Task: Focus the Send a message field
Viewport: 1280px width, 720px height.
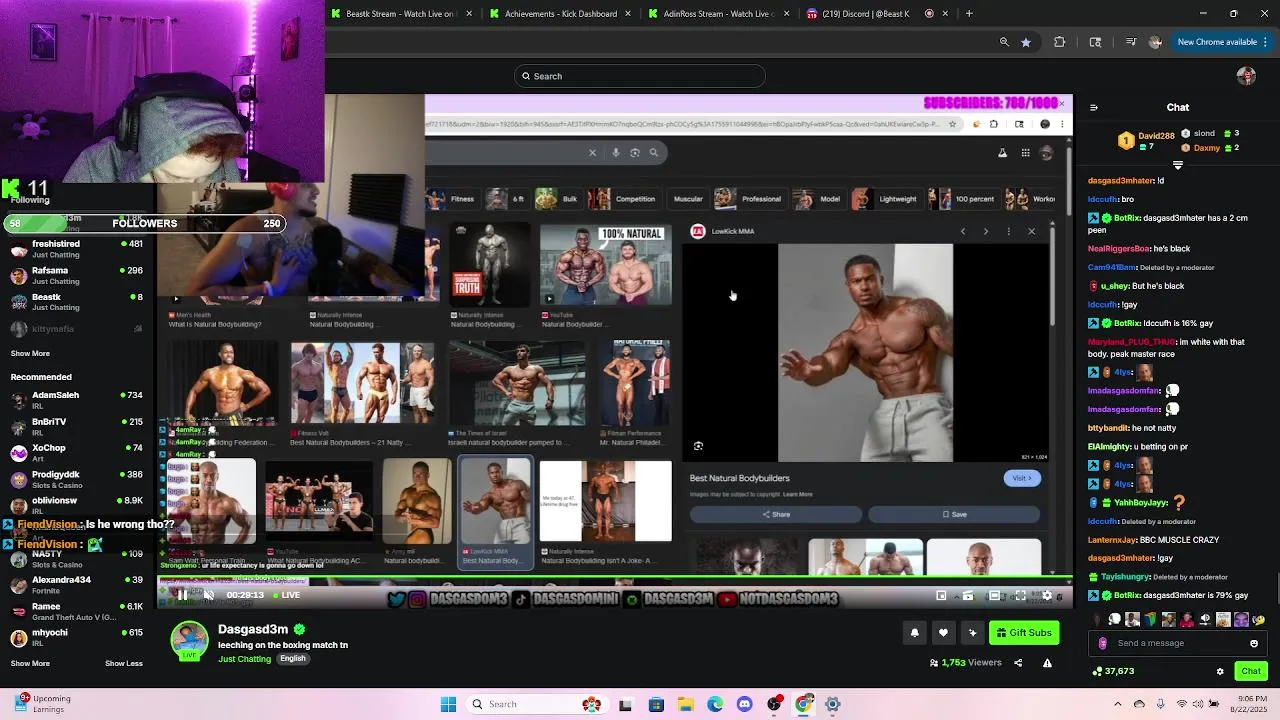Action: (1178, 643)
